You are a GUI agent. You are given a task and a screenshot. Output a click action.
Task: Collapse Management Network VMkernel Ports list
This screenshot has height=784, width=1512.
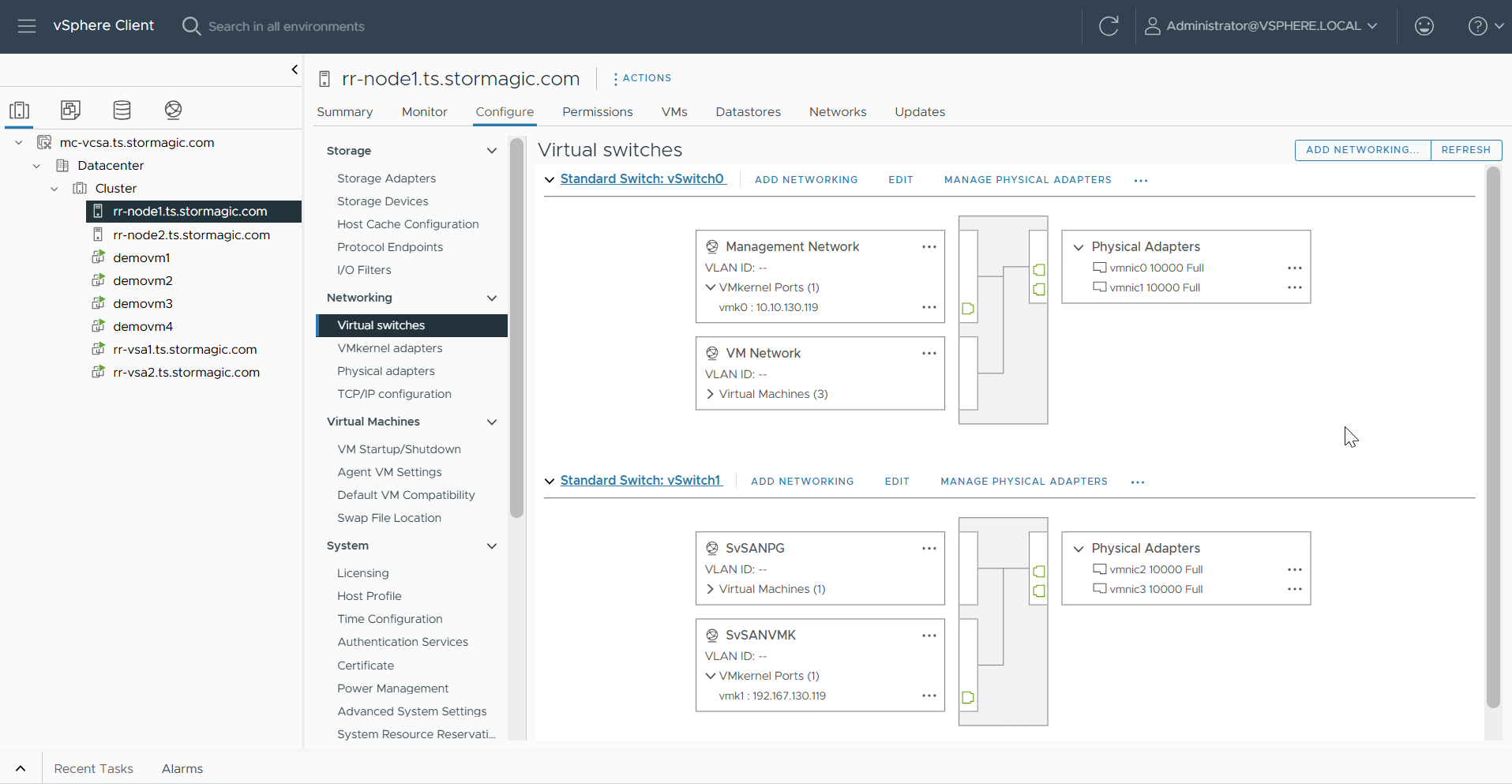pyautogui.click(x=711, y=287)
